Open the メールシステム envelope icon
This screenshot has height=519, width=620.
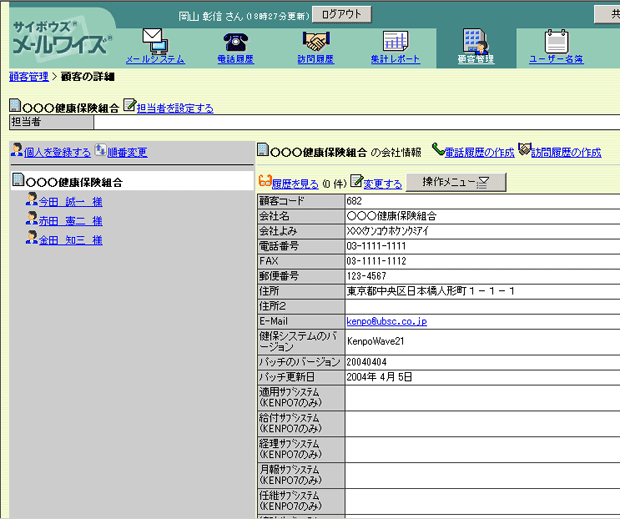155,41
